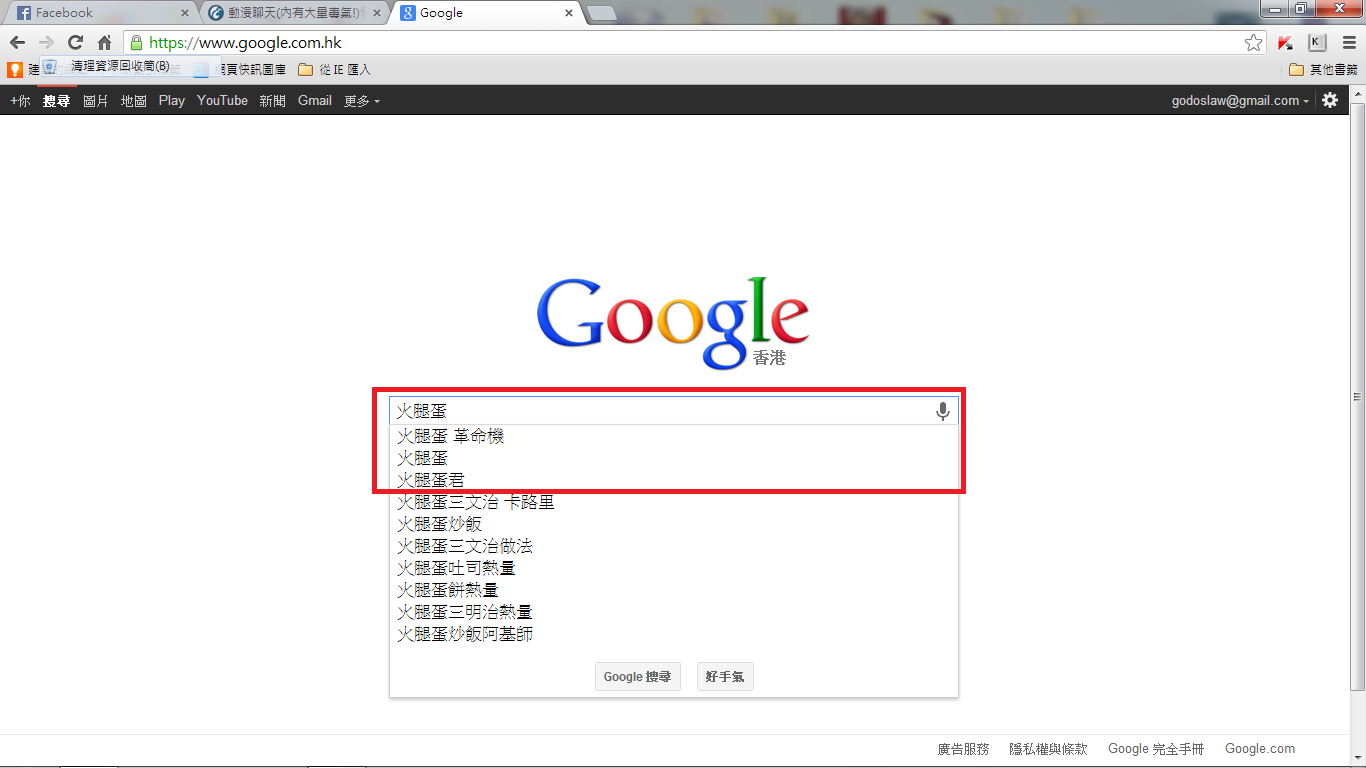Open the home page via the house icon
This screenshot has width=1366, height=768.
pos(104,42)
